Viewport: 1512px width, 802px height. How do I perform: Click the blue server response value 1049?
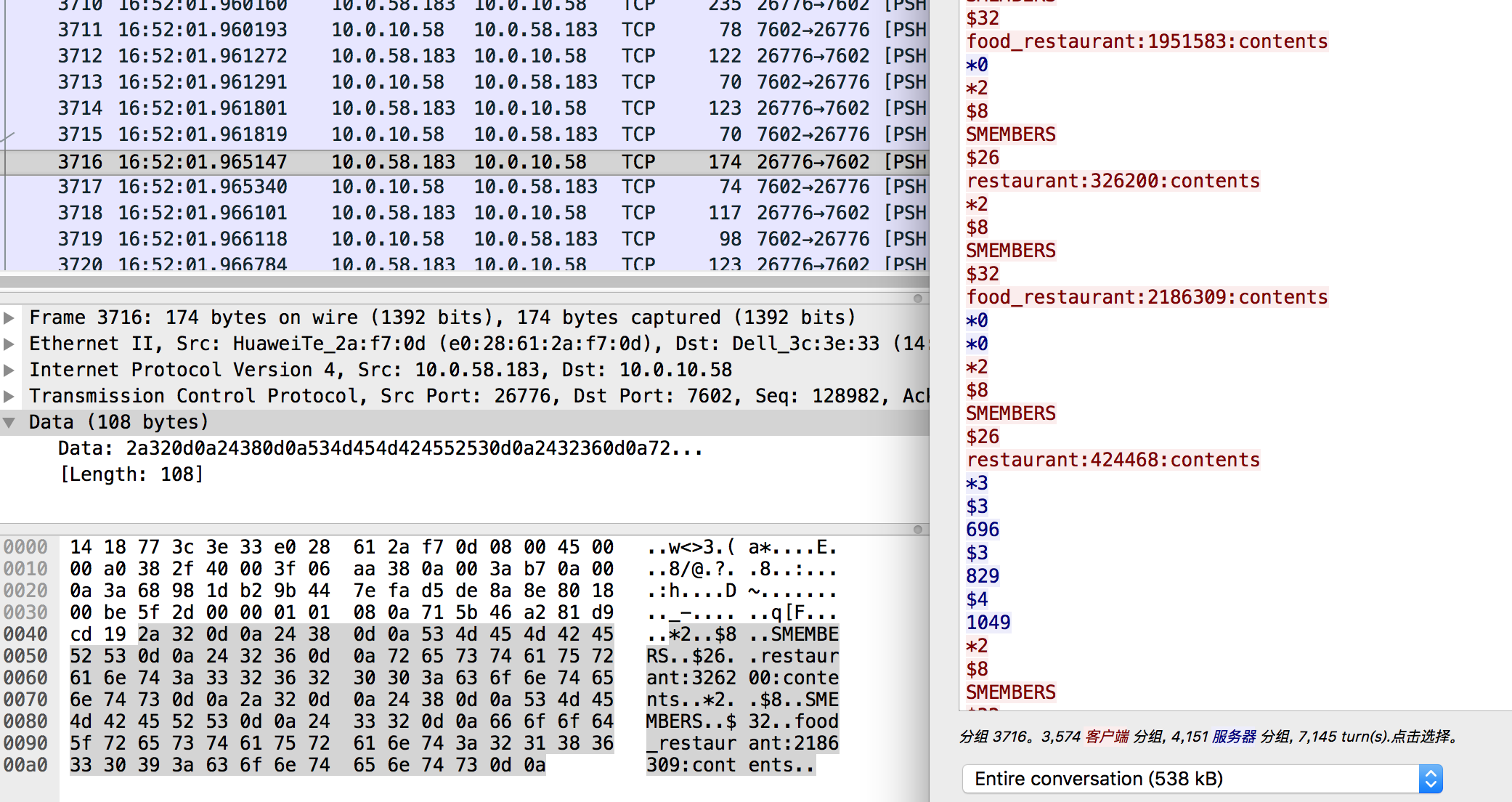click(x=988, y=623)
